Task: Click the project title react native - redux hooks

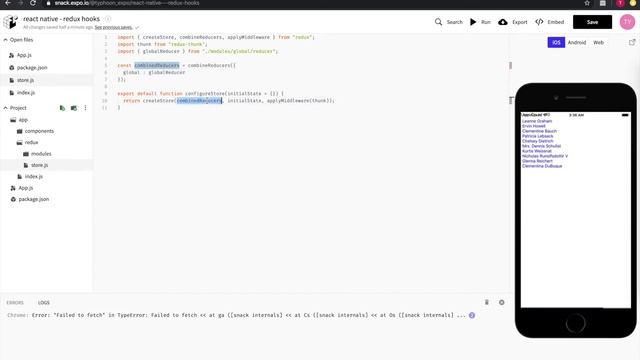Action: click(x=61, y=19)
